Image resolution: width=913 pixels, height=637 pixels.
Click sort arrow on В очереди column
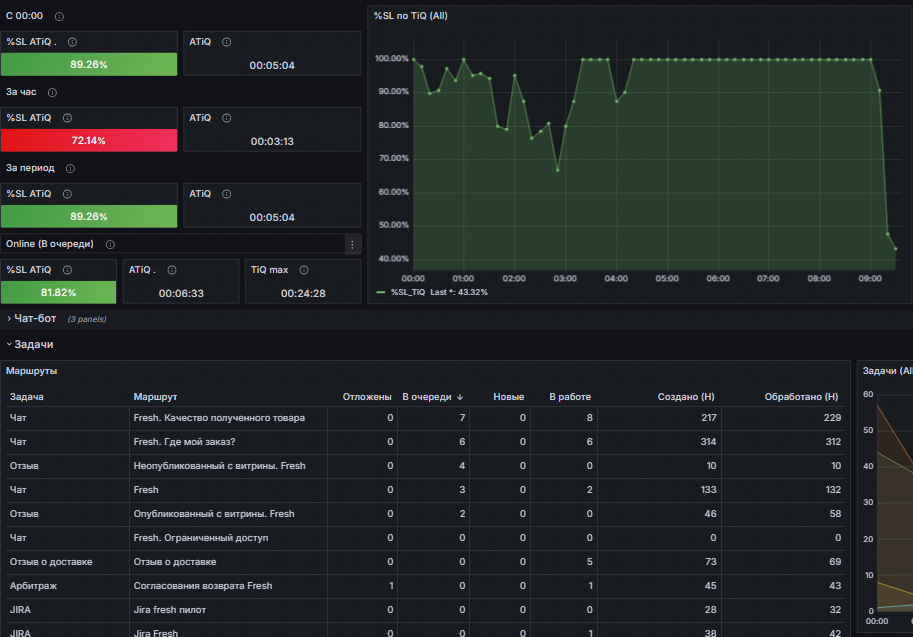[460, 397]
